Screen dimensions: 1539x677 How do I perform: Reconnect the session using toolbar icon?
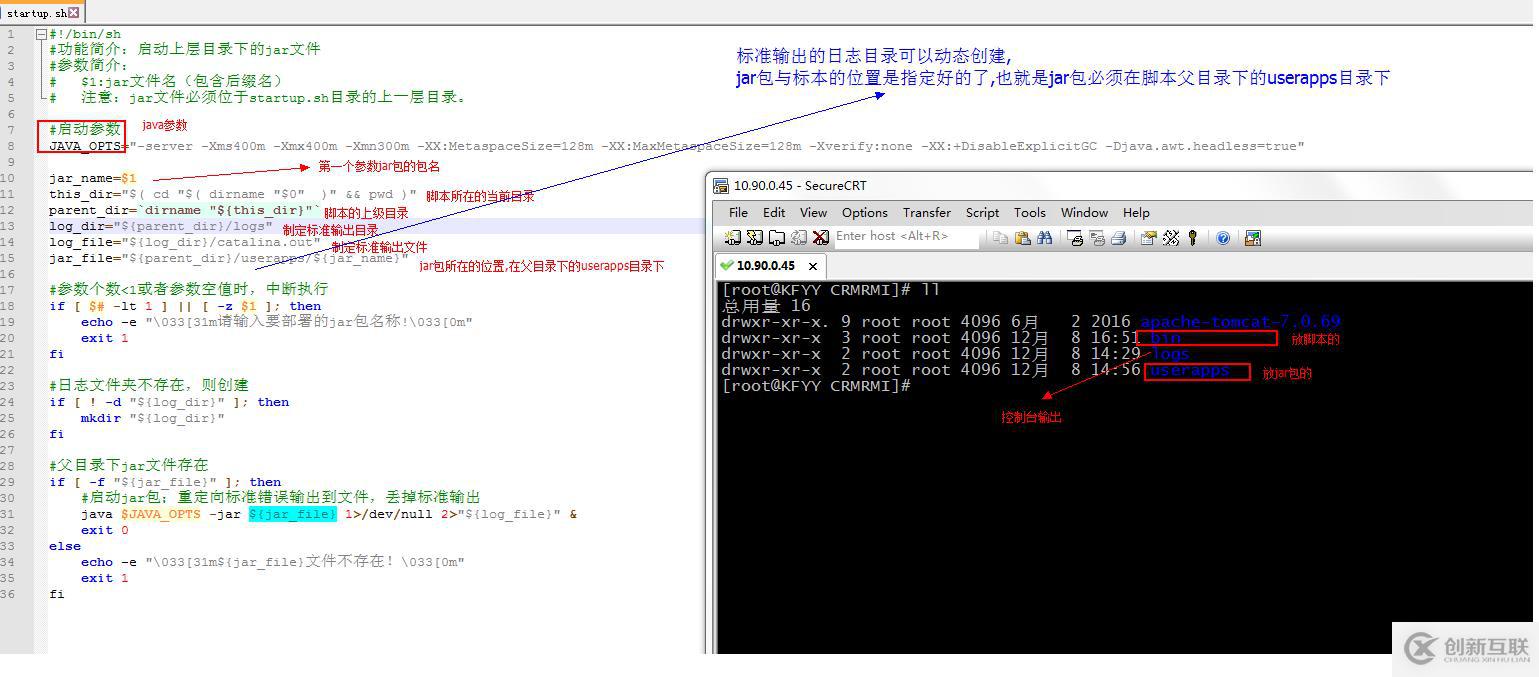click(x=797, y=237)
